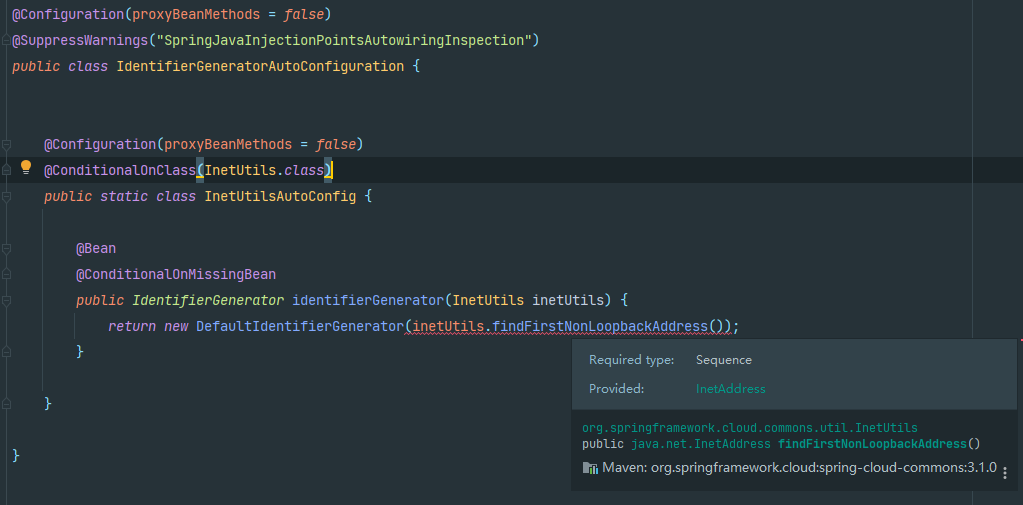The width and height of the screenshot is (1023, 505).
Task: Click the identifierGenerator method name
Action: [368, 301]
